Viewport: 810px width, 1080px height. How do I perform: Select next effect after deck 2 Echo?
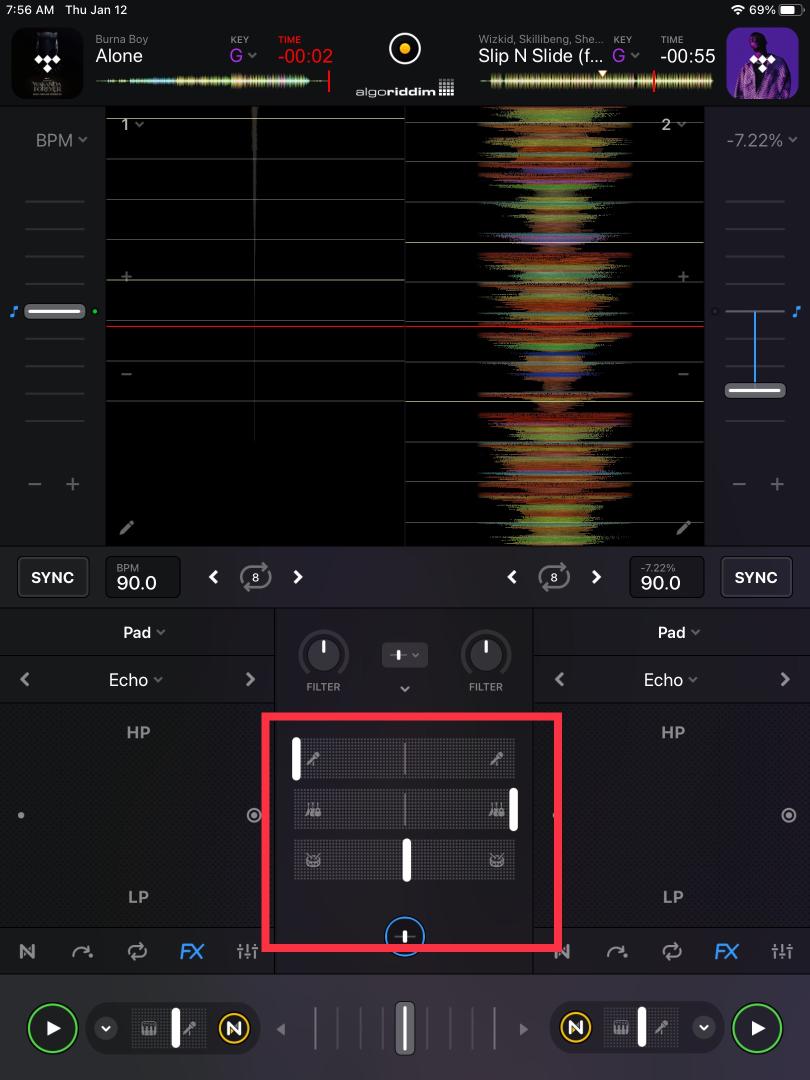tap(785, 680)
